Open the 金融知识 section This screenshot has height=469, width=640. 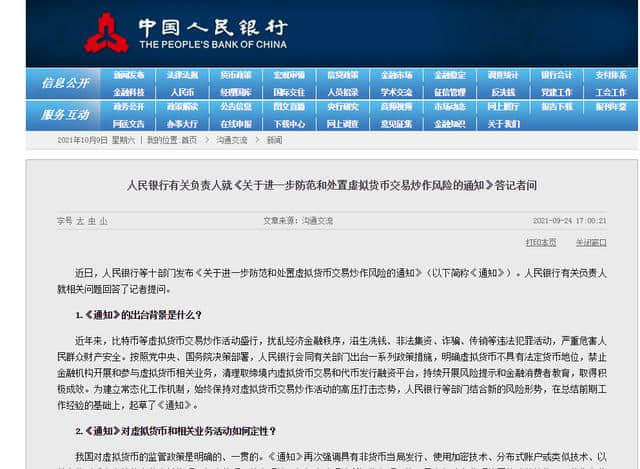(x=449, y=124)
